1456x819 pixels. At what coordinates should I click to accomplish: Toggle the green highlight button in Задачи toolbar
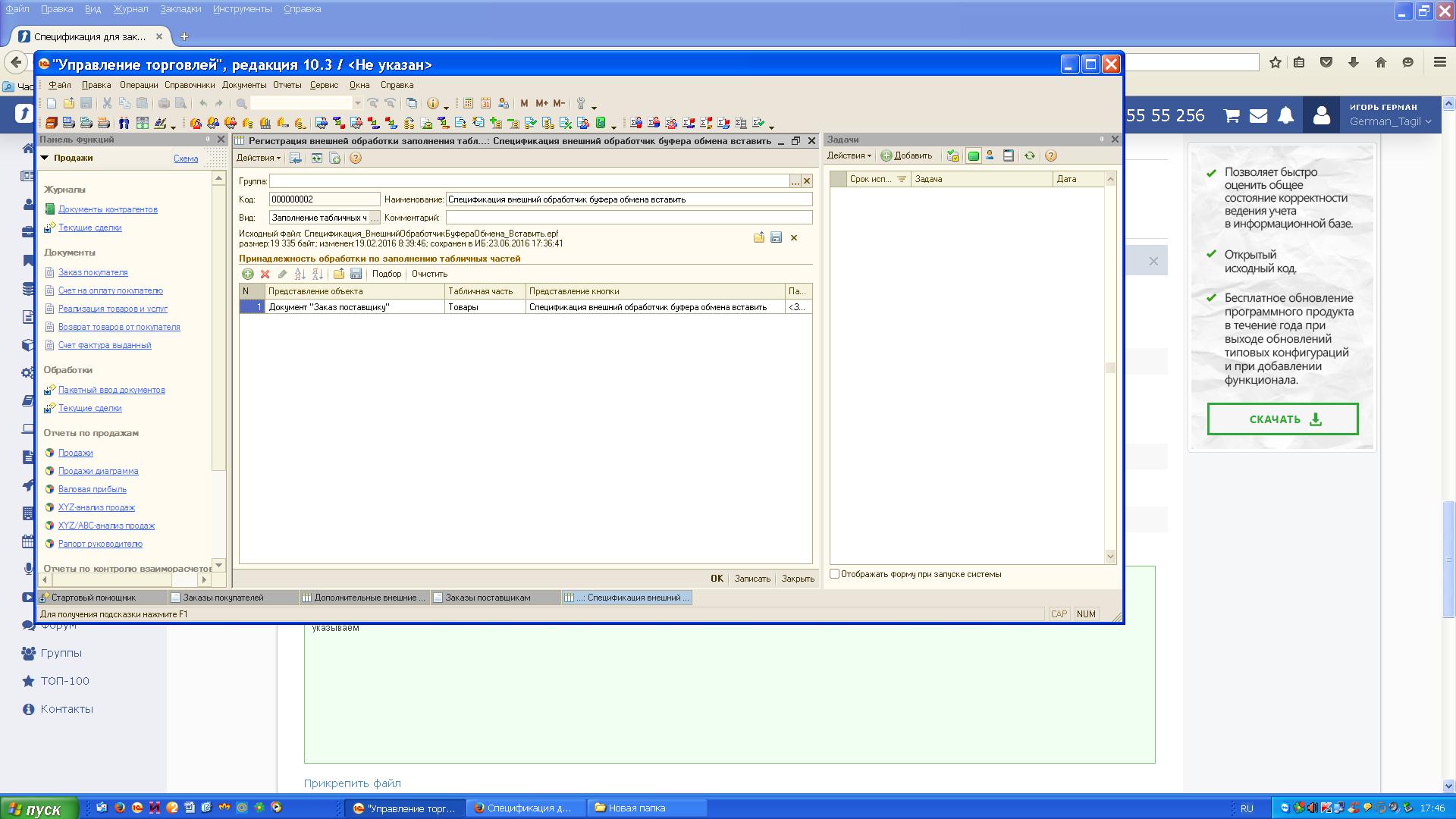coord(973,155)
